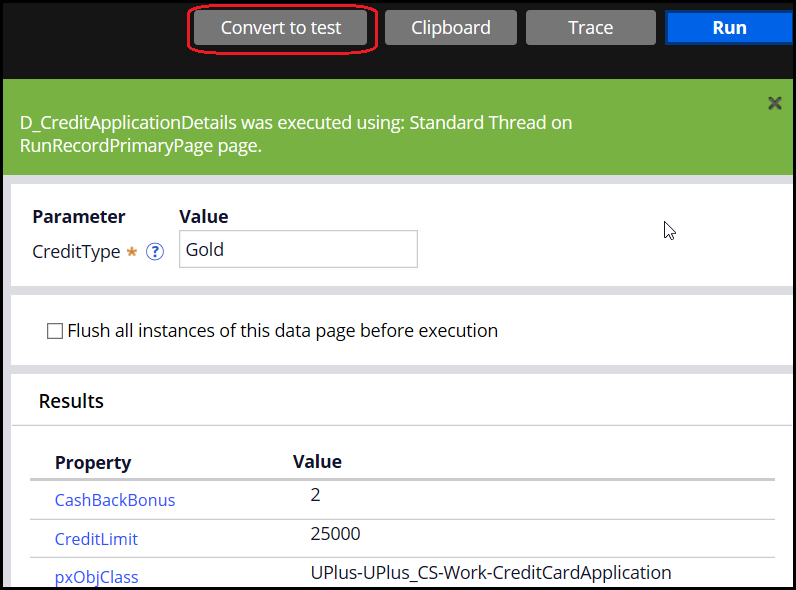
Task: Select the CashBackBonus value 2
Action: pyautogui.click(x=315, y=495)
